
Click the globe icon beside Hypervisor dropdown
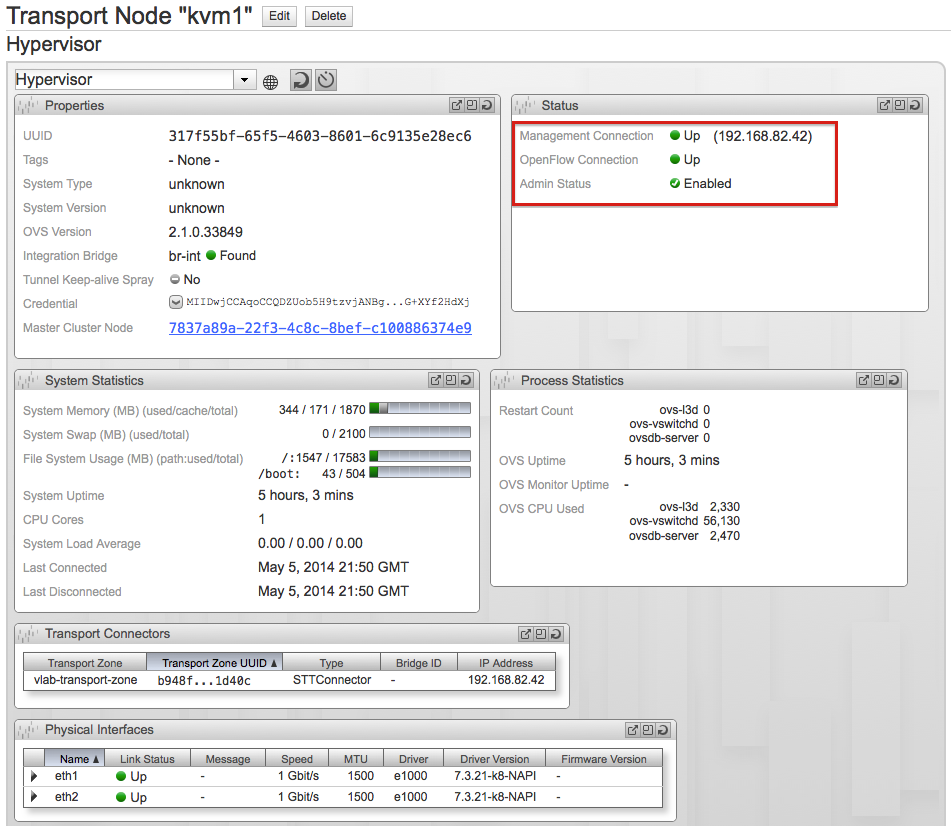coord(270,81)
